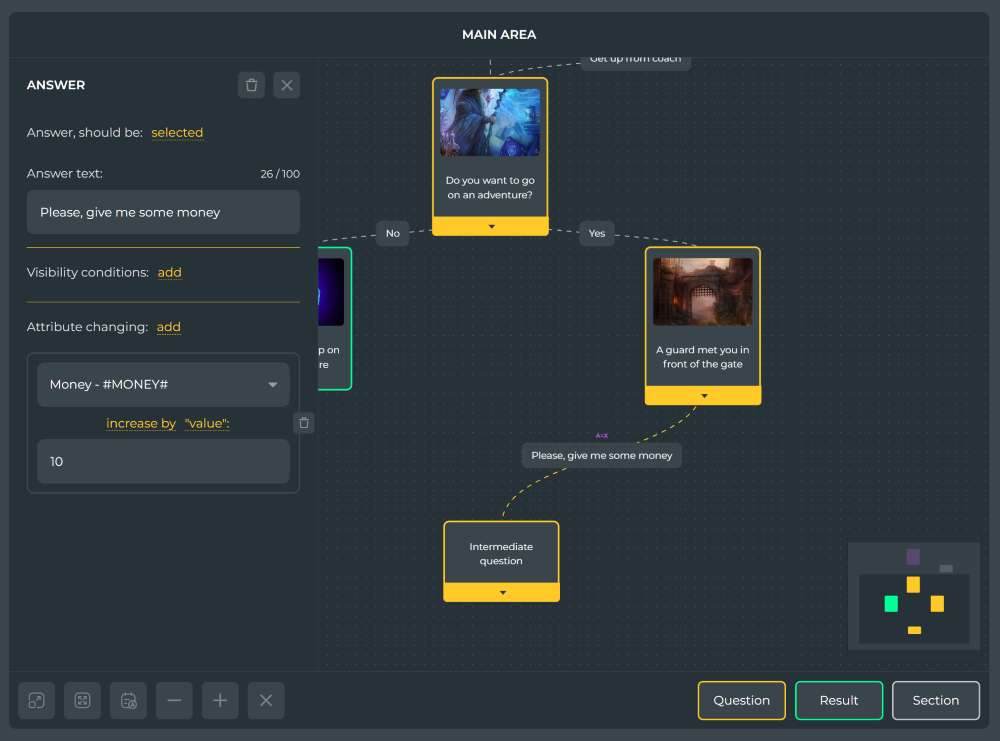Open the Money - #MONEY# attribute dropdown
The image size is (1000, 741).
(x=163, y=385)
